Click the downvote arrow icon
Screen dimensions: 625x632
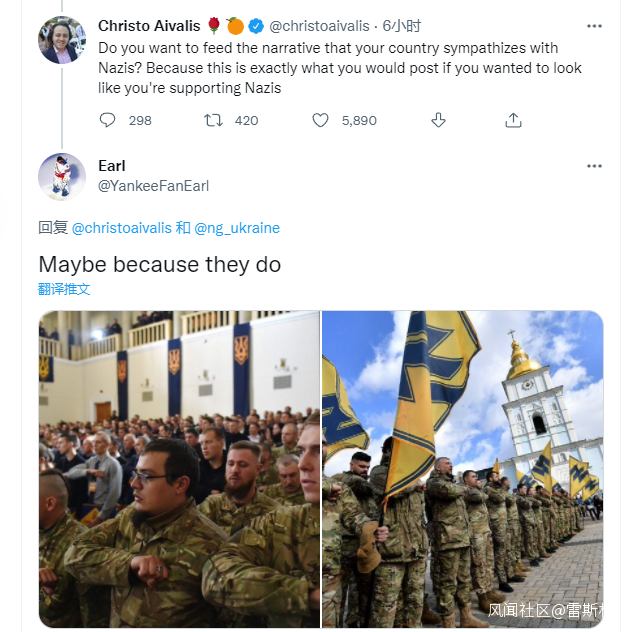coord(438,120)
